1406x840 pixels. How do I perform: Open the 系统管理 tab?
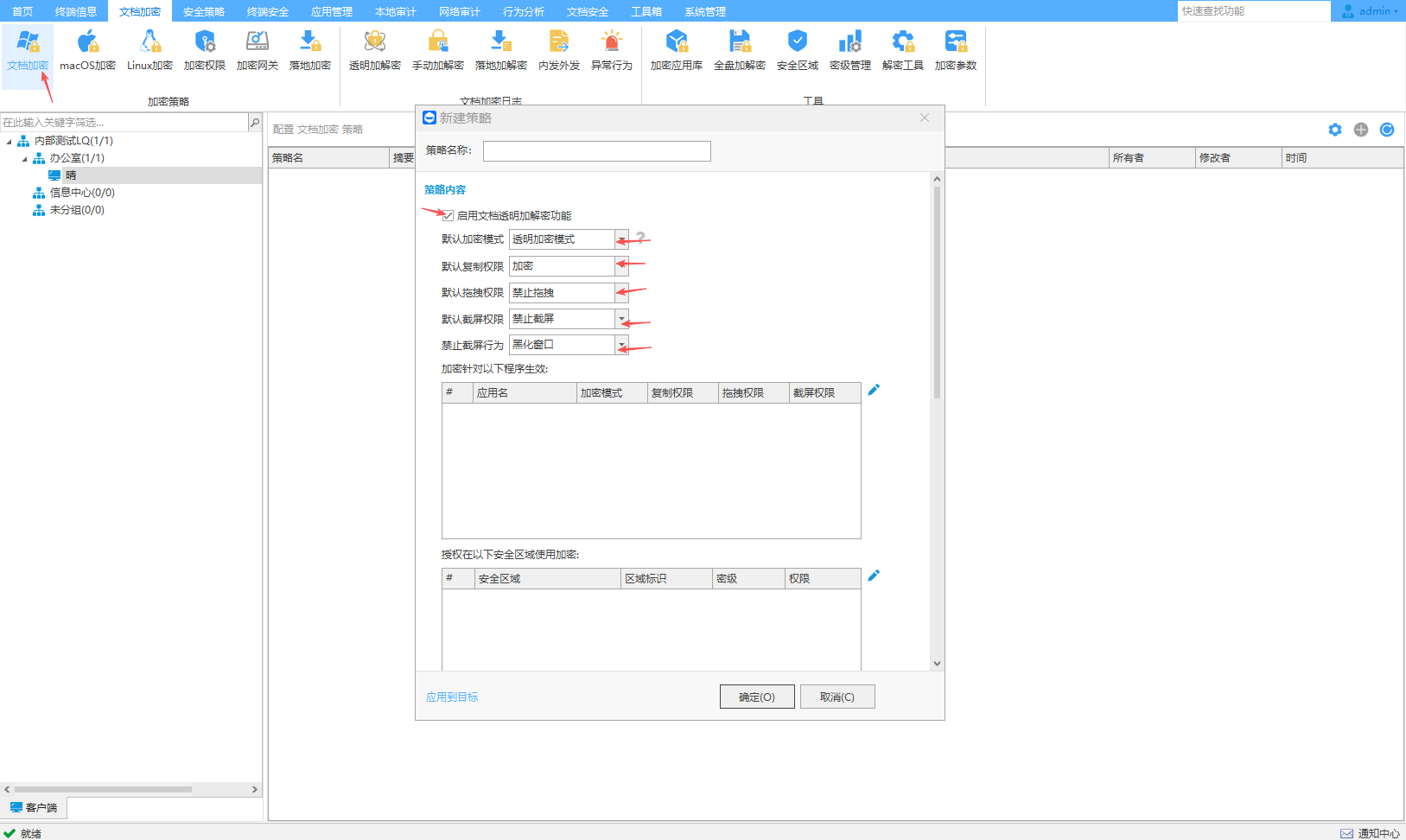704,11
